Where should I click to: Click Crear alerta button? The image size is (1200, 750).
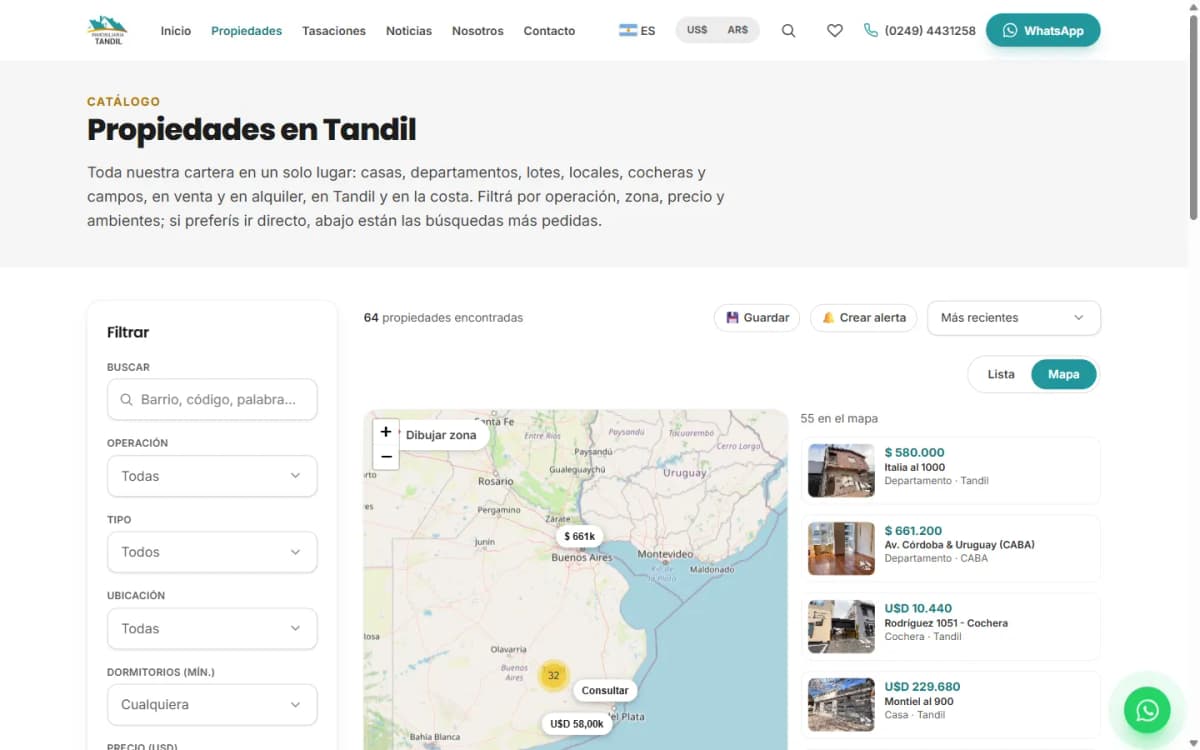864,318
